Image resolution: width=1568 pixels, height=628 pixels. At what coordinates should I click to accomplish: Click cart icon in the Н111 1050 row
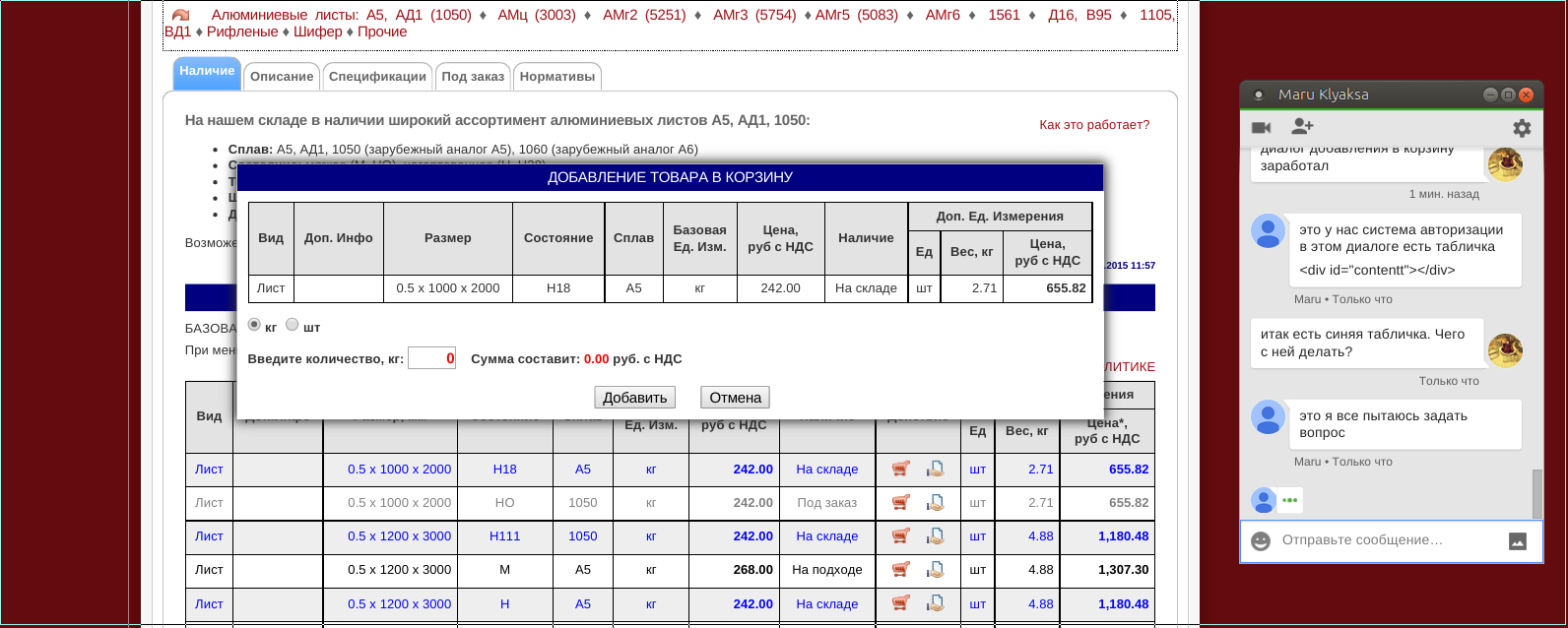[x=900, y=536]
